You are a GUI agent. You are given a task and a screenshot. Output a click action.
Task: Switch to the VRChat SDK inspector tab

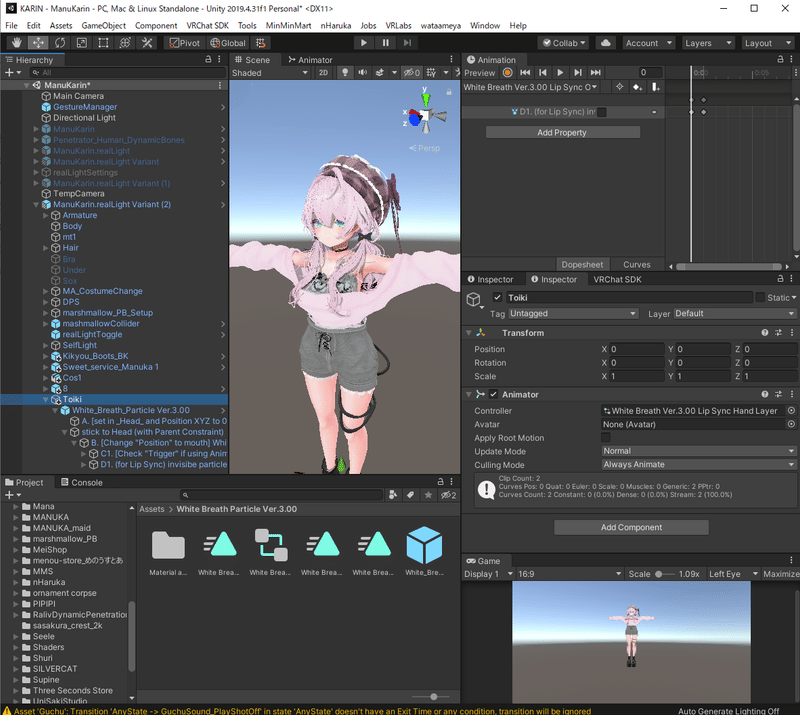point(617,279)
